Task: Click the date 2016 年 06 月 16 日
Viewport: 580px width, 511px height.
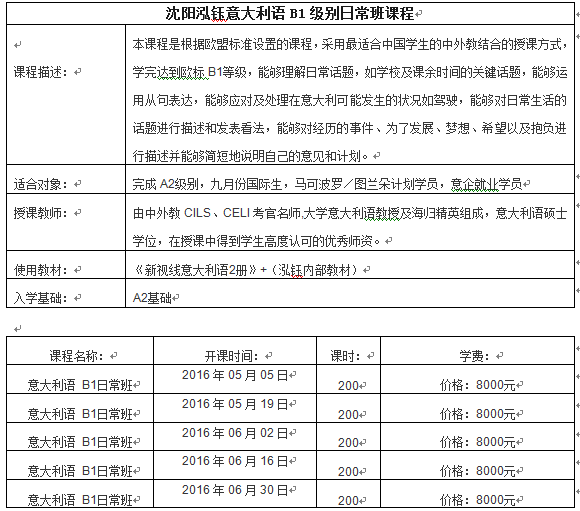Action: pos(235,461)
